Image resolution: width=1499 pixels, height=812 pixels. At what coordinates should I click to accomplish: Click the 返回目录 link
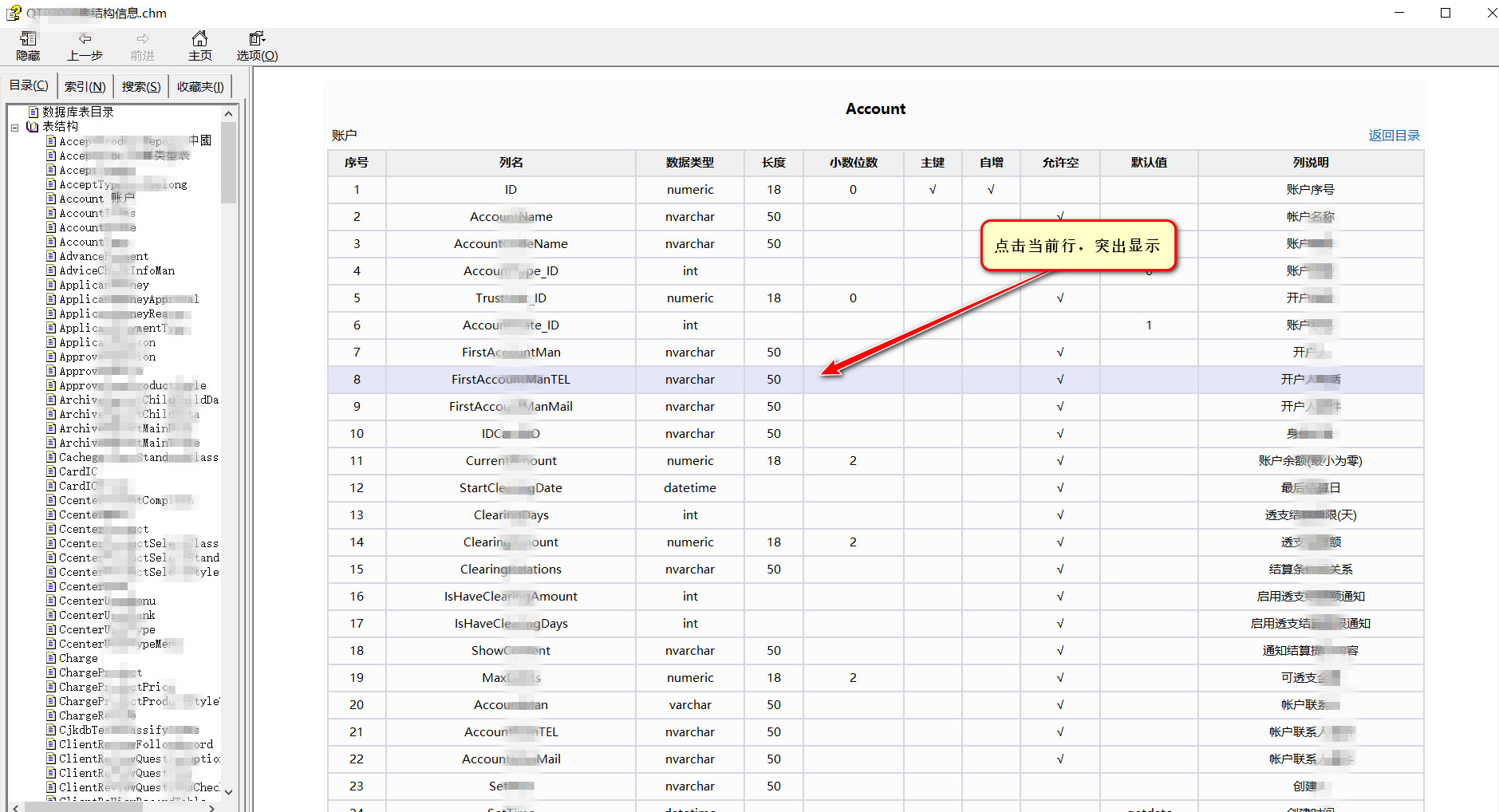tap(1394, 136)
